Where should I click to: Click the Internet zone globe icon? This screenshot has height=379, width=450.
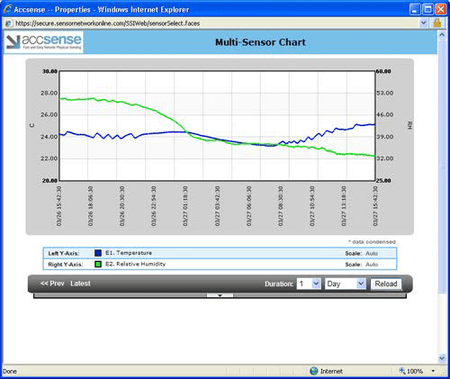coord(314,371)
